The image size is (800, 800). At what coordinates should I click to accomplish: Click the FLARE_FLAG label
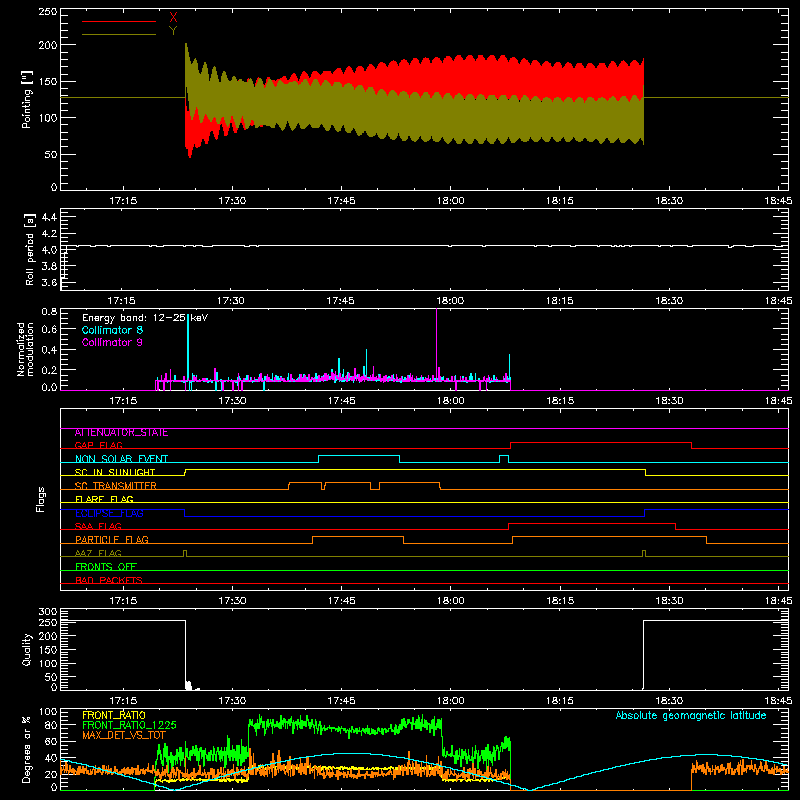(x=104, y=499)
